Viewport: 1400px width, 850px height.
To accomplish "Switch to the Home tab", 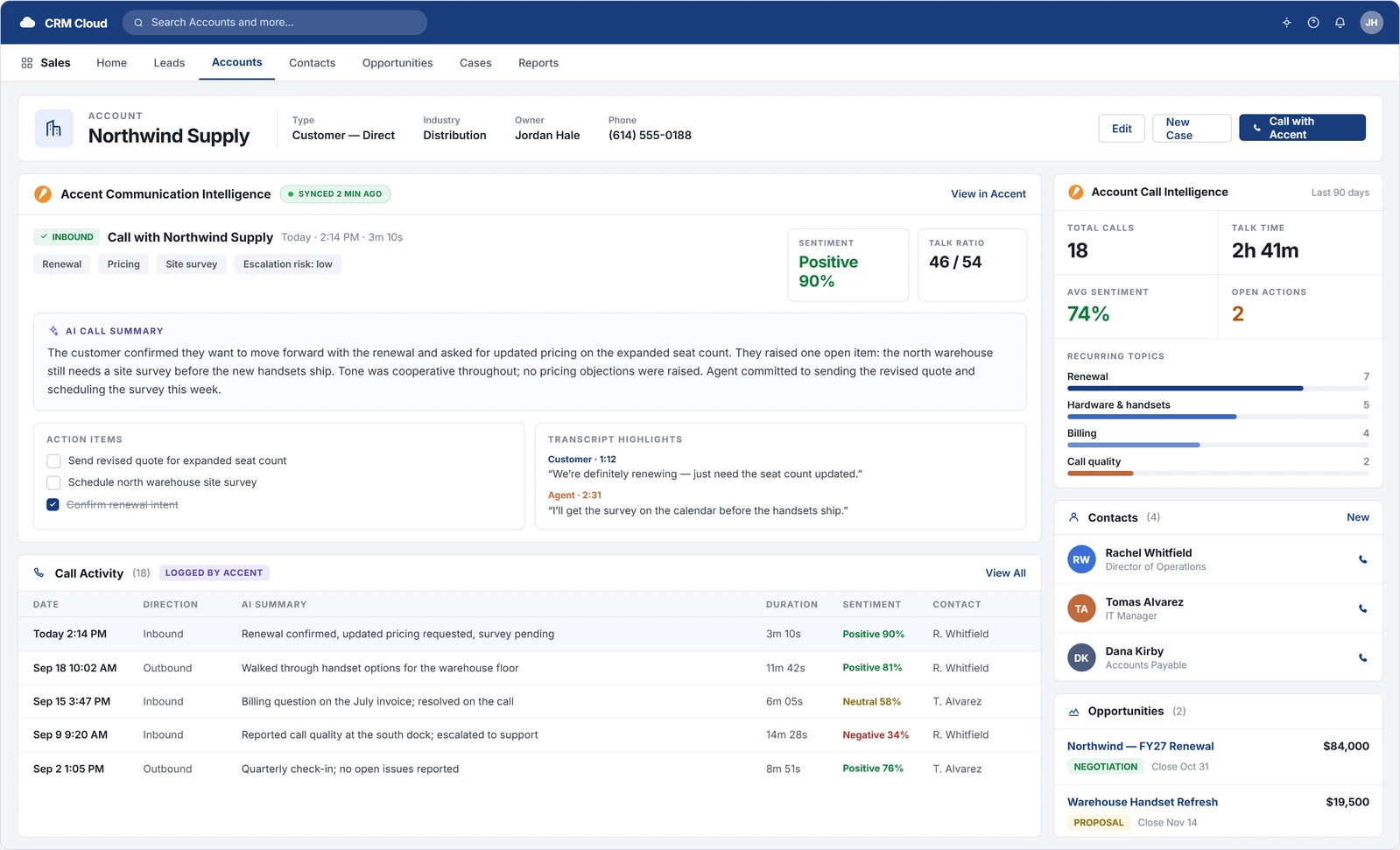I will [111, 63].
